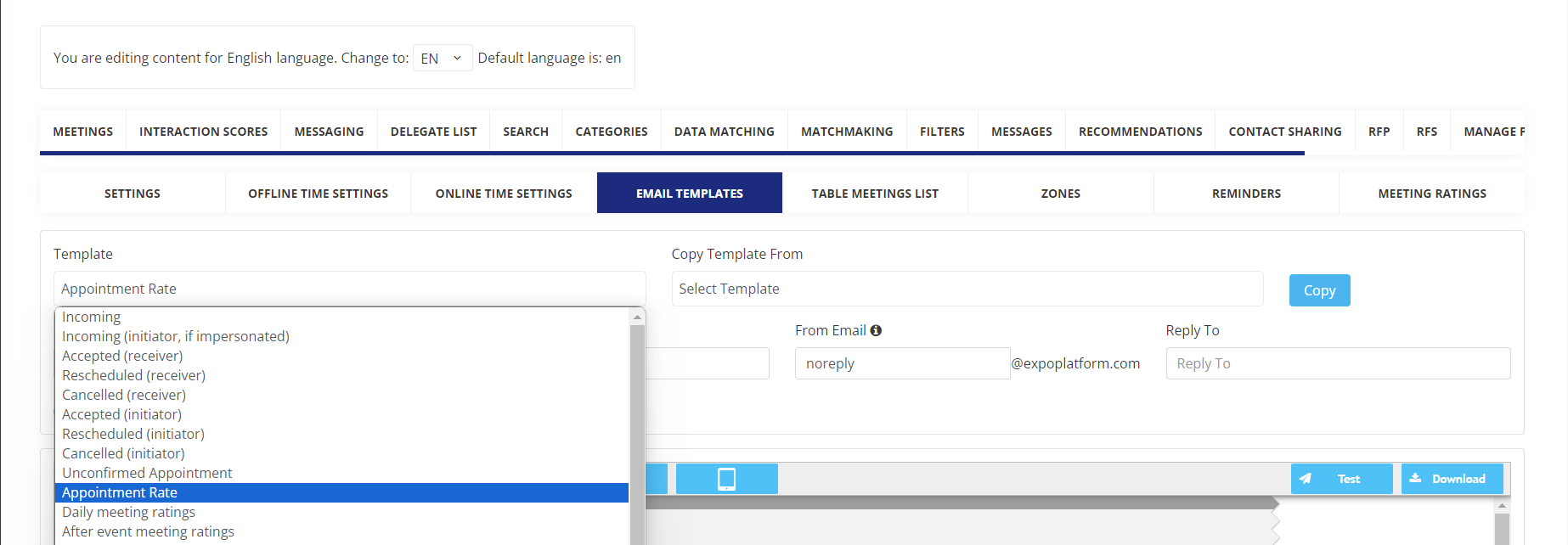The image size is (1568, 545).
Task: Open Offline Time Settings sub-tab
Action: coord(319,194)
